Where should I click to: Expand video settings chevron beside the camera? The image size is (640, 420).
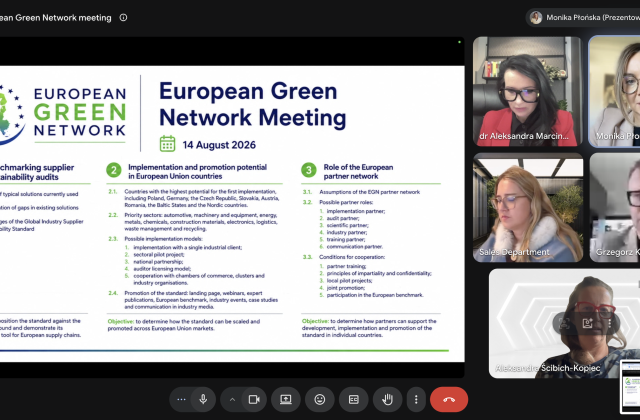232,400
